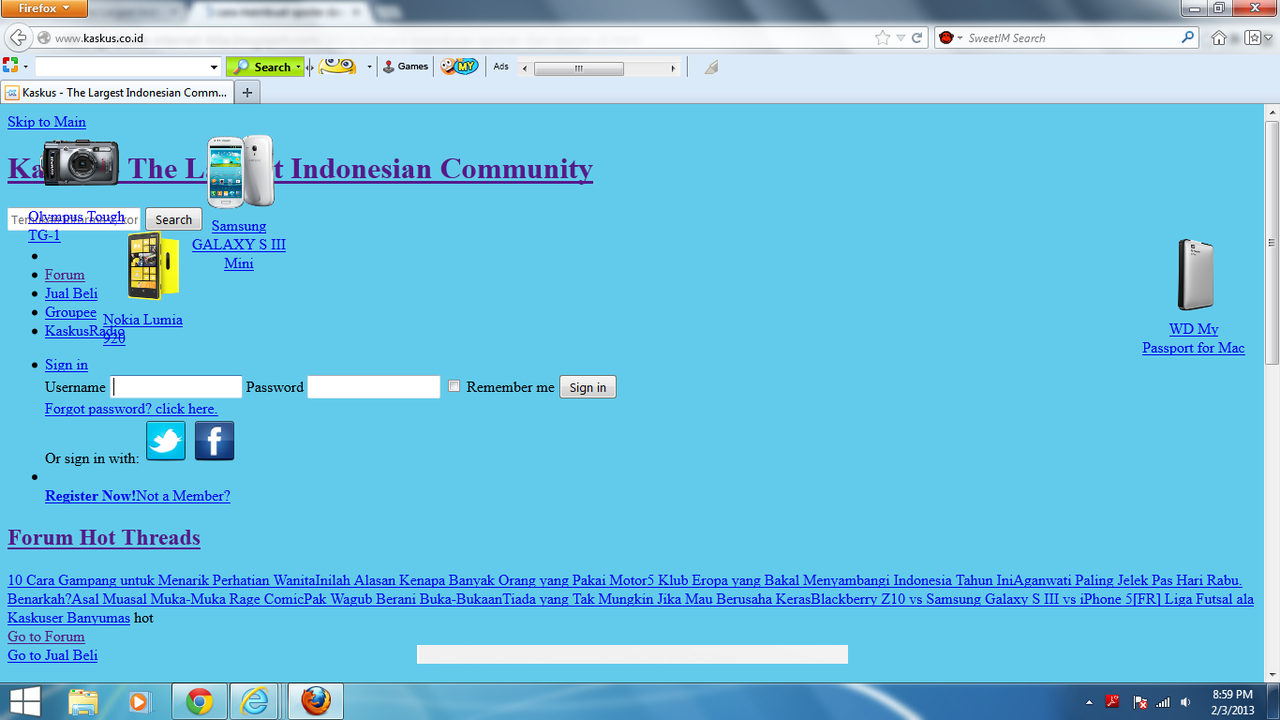The height and width of the screenshot is (720, 1280).
Task: Click the yellow Nokia Lumia 920 image
Action: tap(153, 265)
